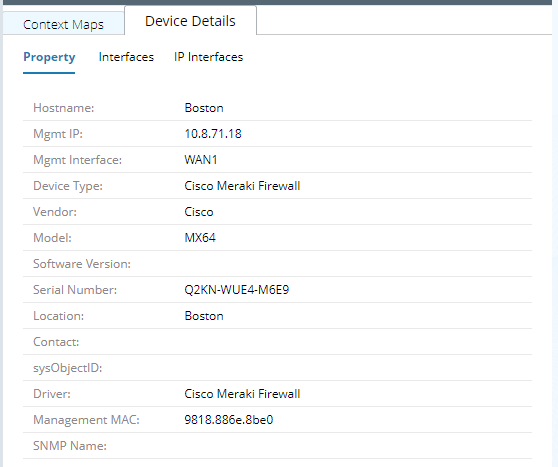Click the Mgmt Interface value WAN1
The image size is (558, 467).
pos(201,160)
